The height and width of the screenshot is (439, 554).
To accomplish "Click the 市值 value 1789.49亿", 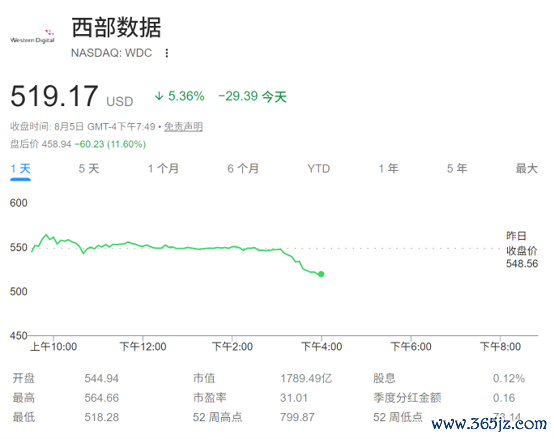I will [x=306, y=379].
